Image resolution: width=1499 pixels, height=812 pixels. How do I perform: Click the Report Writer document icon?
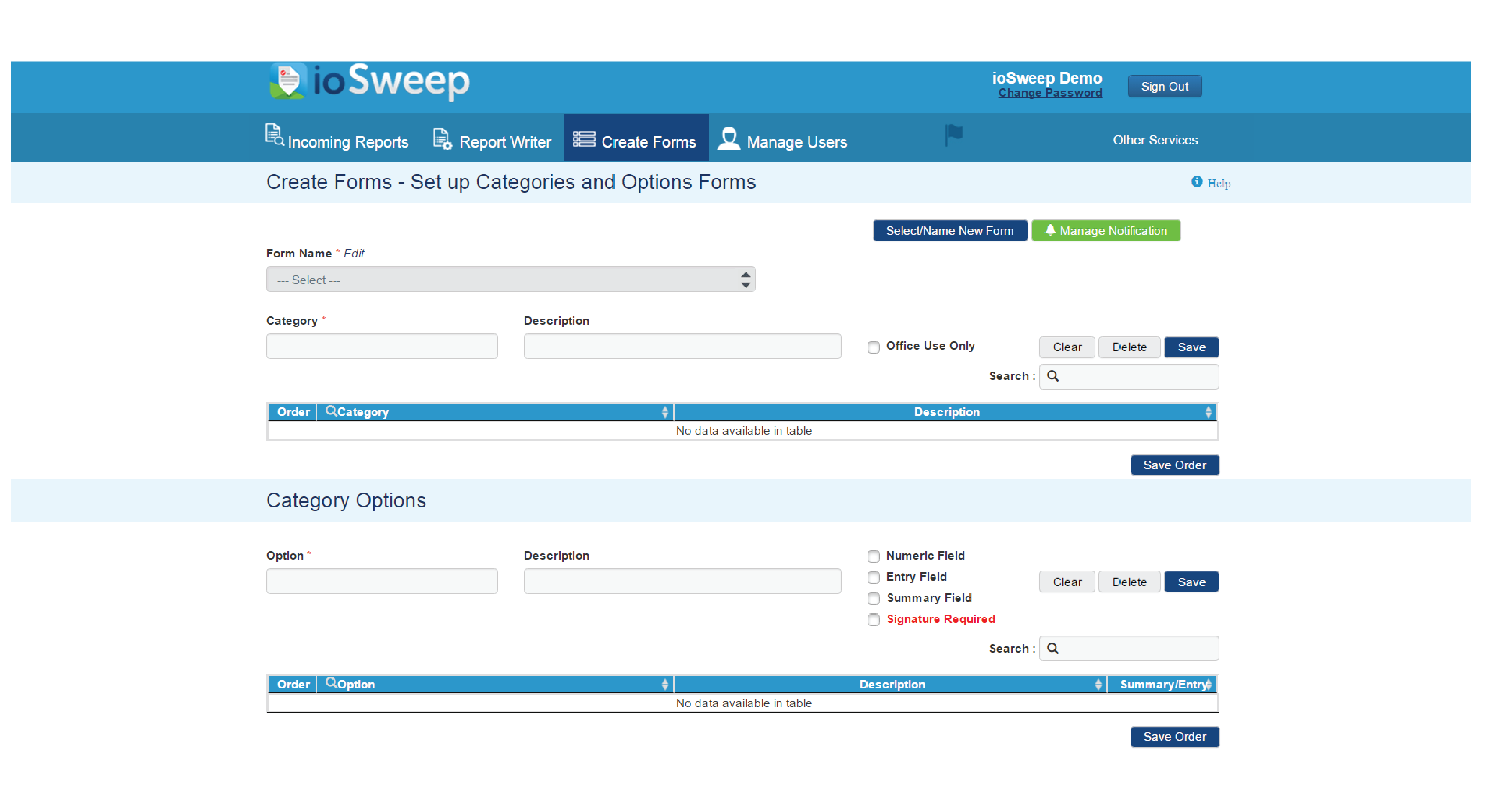442,139
